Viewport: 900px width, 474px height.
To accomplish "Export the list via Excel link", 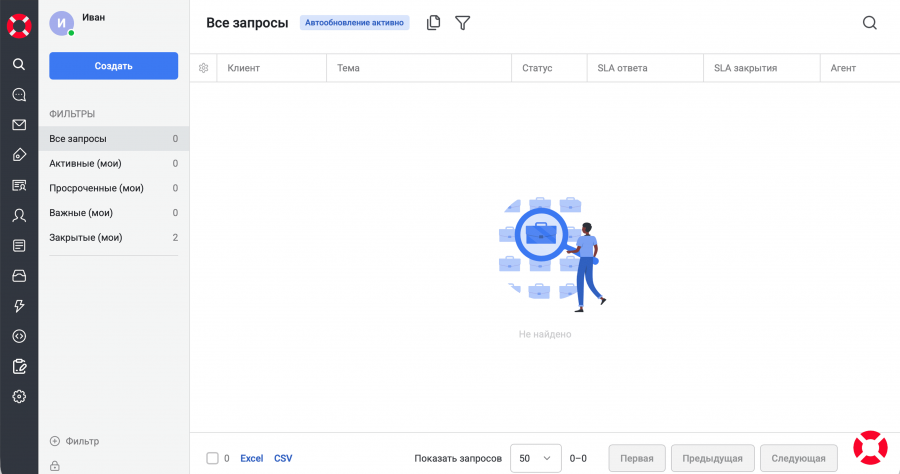I will tap(251, 458).
